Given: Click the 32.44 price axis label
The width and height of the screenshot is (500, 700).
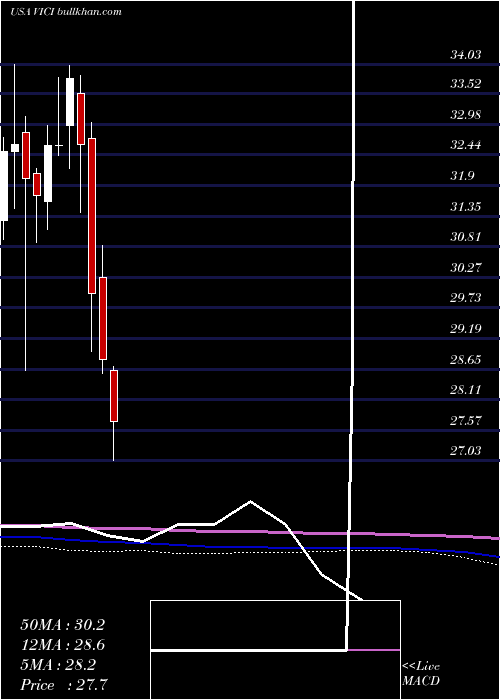Looking at the screenshot, I should coord(466,145).
